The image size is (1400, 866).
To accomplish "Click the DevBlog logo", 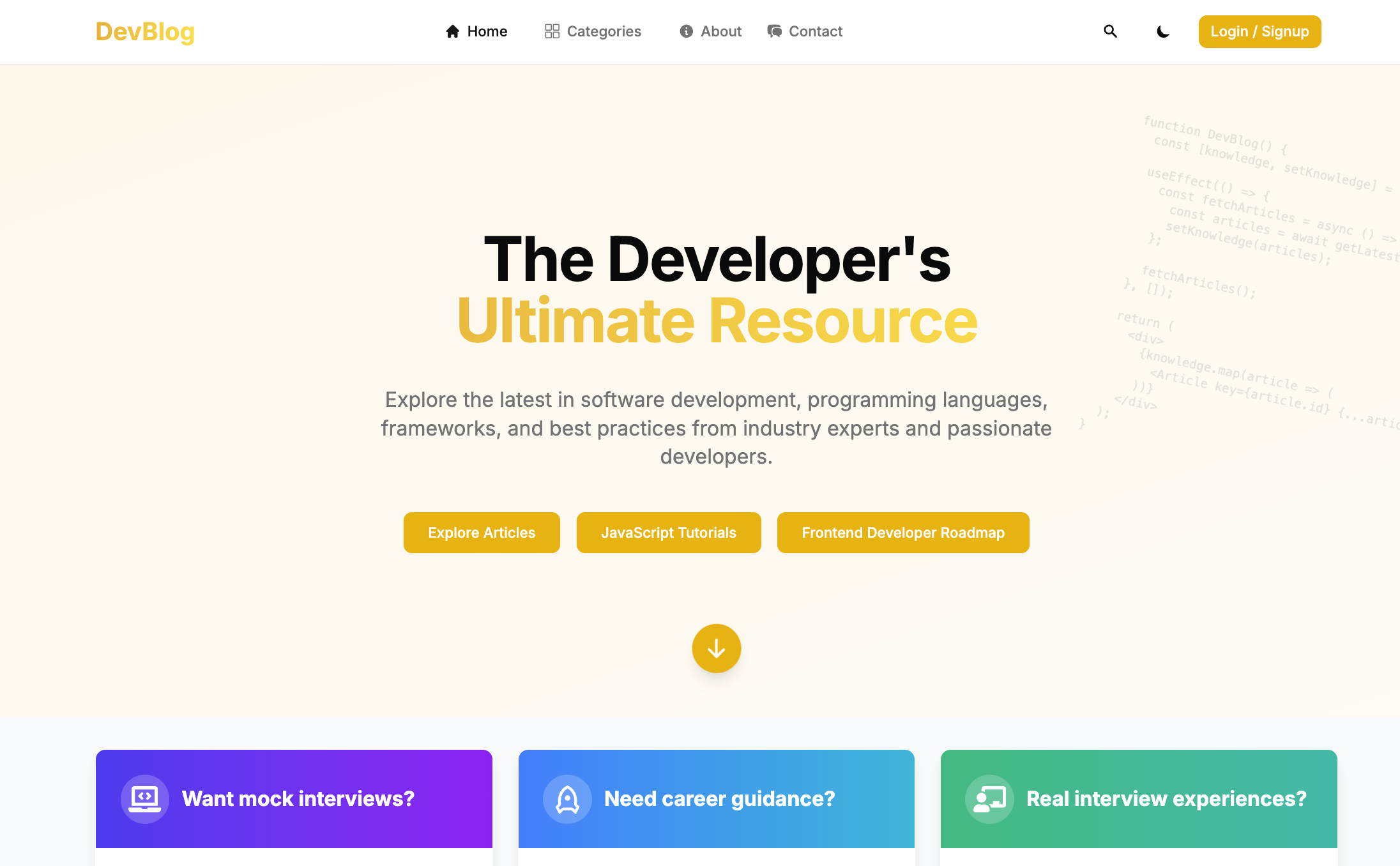I will point(145,32).
